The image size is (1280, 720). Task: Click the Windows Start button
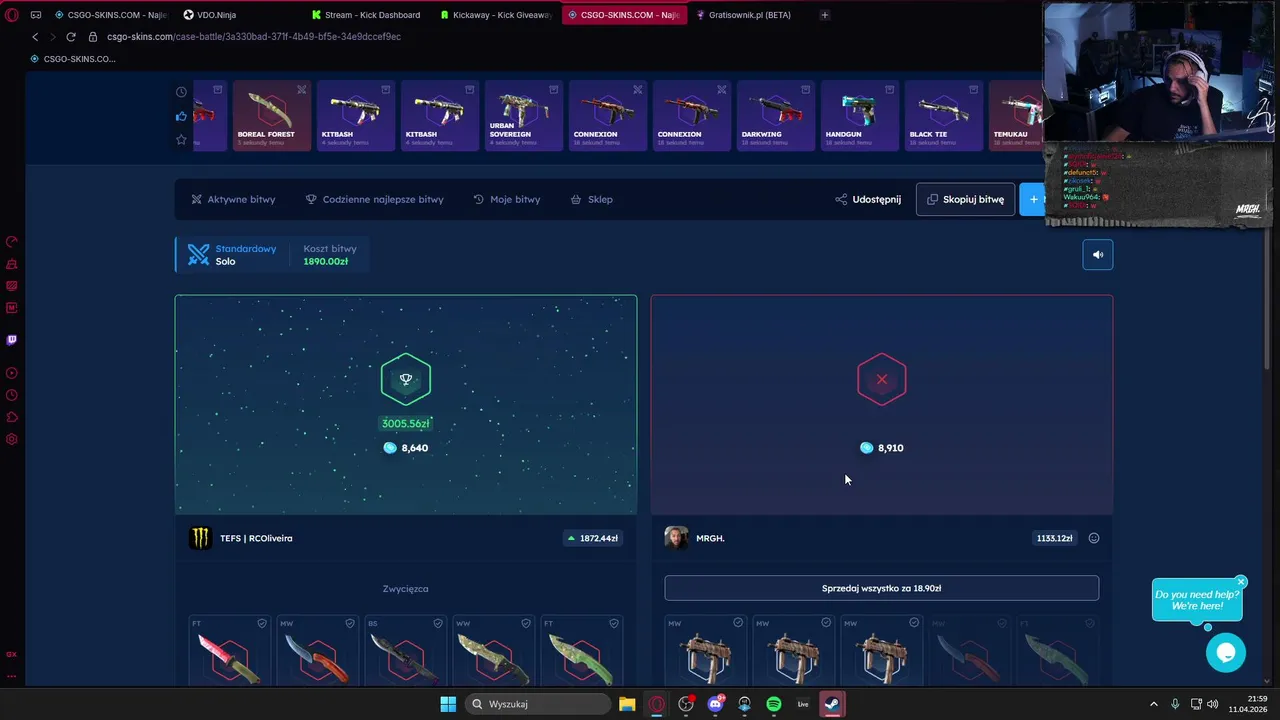(x=448, y=704)
